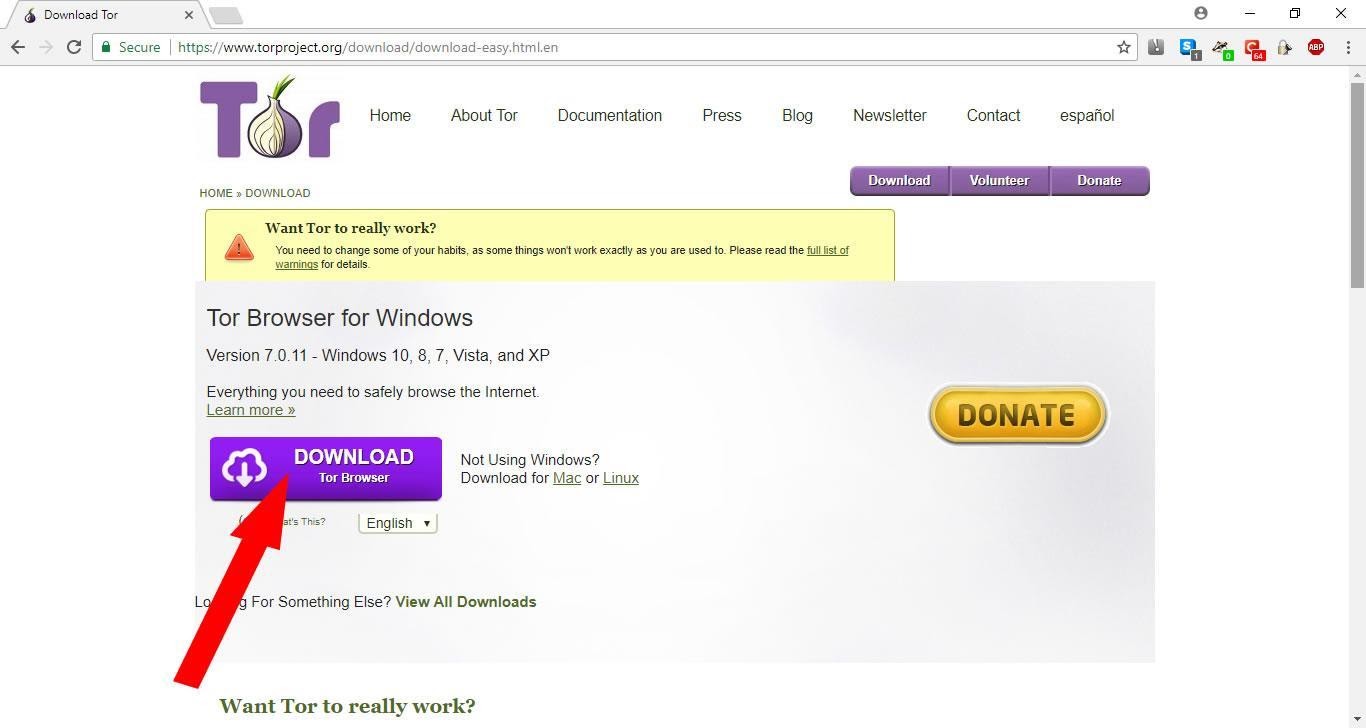
Task: Click the purple Download tab button
Action: pos(899,181)
